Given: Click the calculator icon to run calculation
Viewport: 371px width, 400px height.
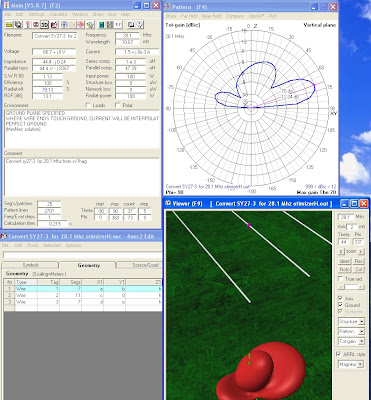Looking at the screenshot, I should coord(54,25).
